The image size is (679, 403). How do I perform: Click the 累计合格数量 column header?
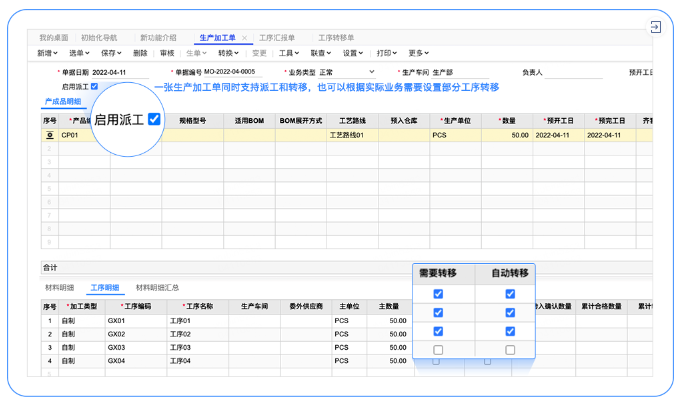pyautogui.click(x=601, y=306)
